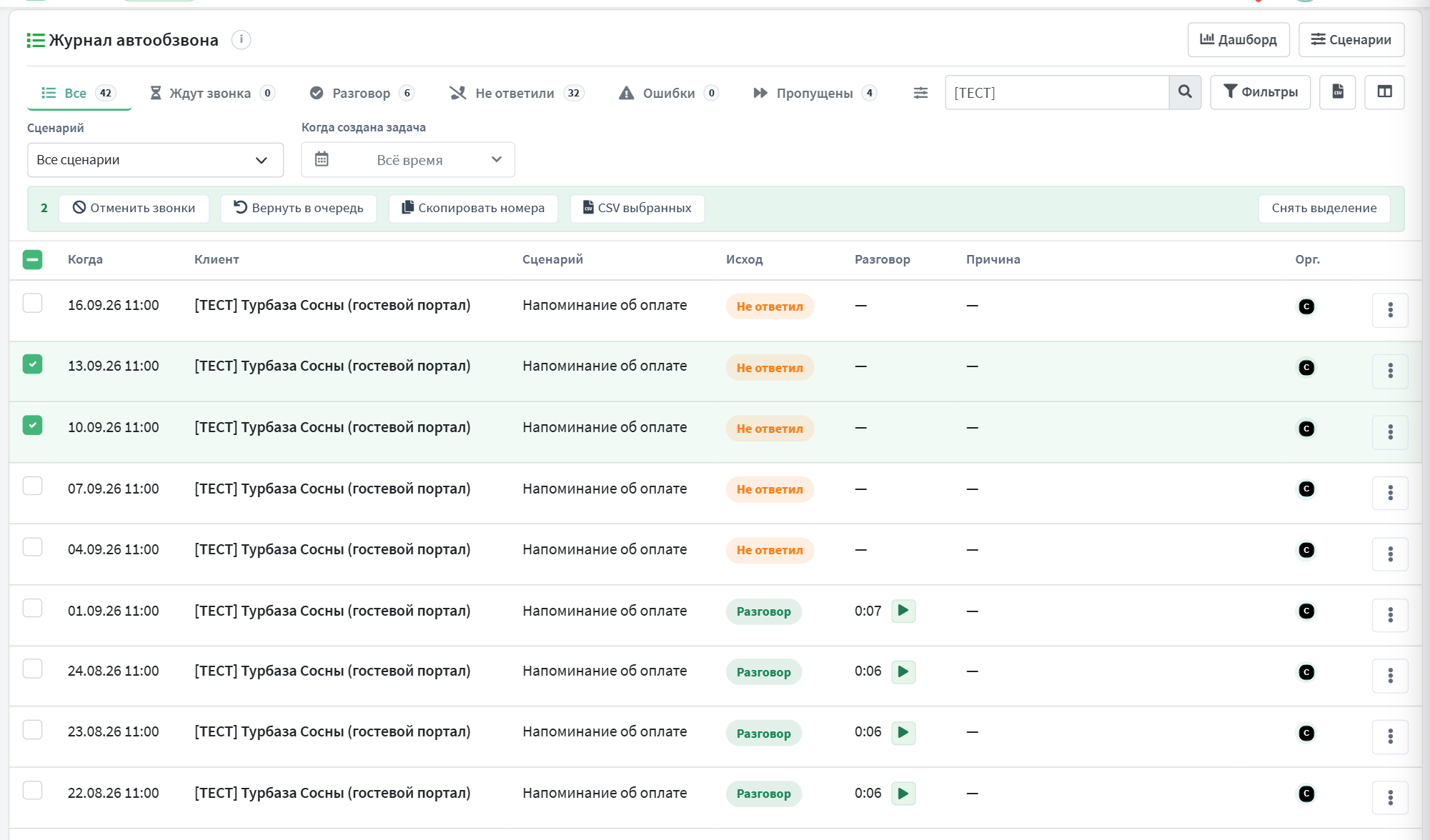1430x840 pixels.
Task: Open the Сценарии page
Action: click(x=1351, y=40)
